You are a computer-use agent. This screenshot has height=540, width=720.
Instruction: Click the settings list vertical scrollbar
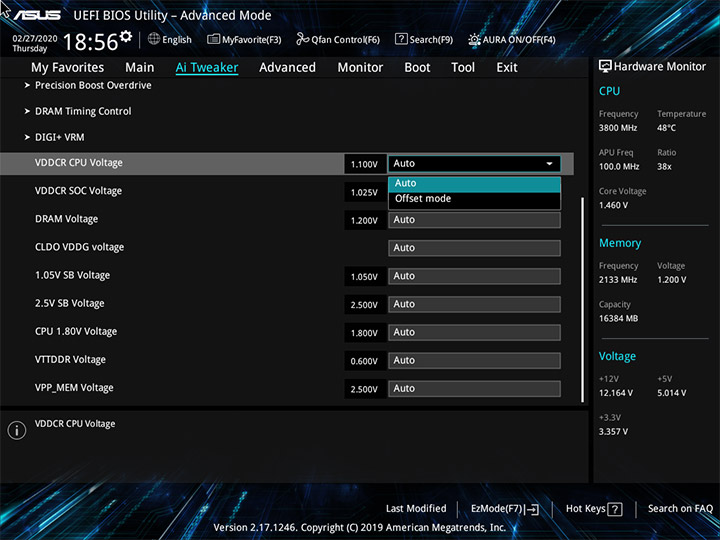[582, 300]
